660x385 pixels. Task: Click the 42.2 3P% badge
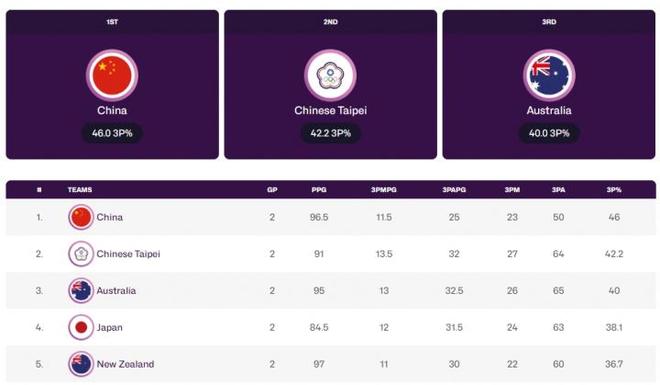click(x=330, y=133)
